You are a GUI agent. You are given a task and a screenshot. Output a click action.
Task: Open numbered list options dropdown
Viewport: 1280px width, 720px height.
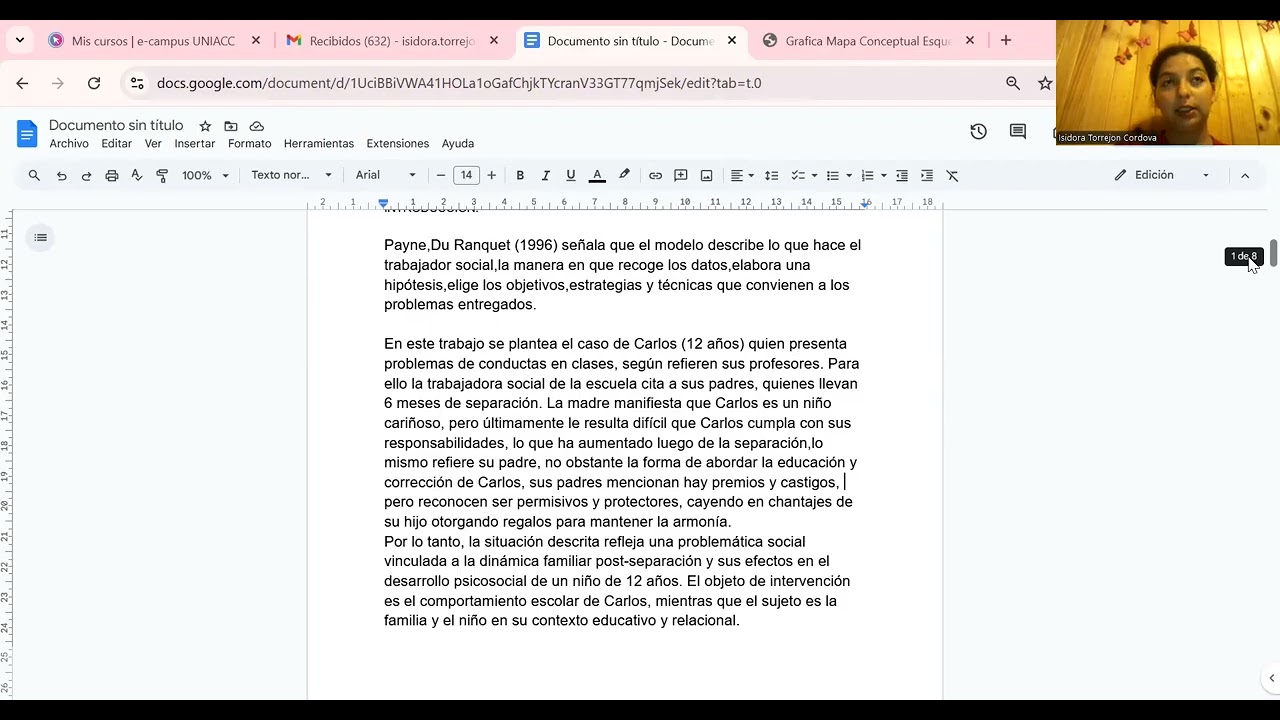[873, 175]
